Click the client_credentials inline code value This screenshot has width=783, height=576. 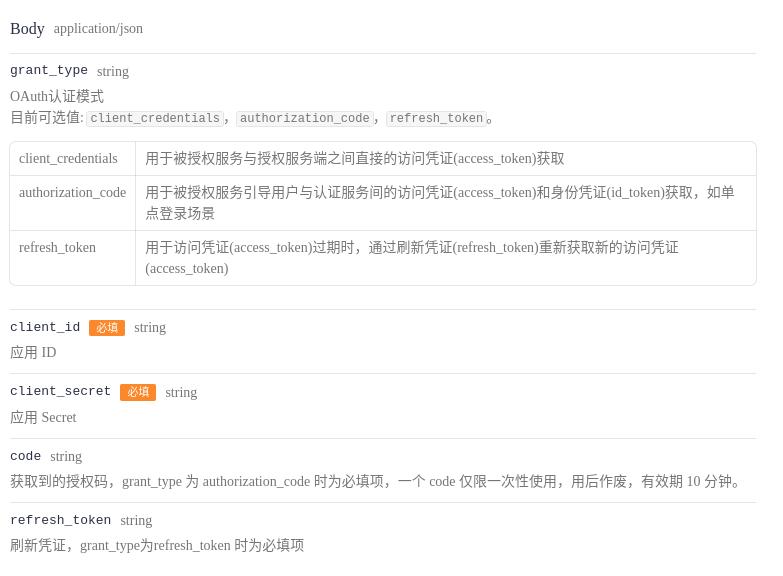click(155, 119)
